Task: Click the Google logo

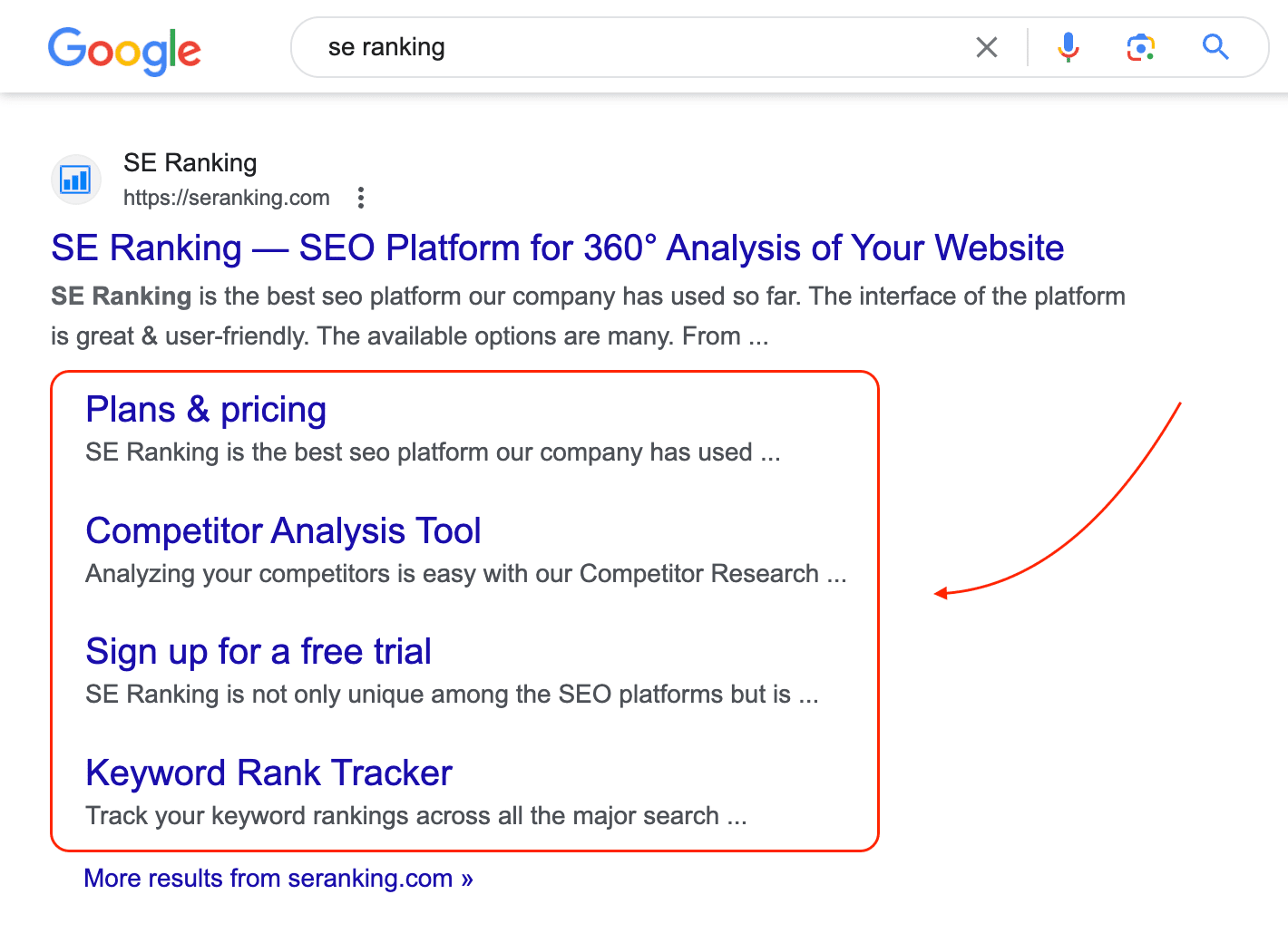Action: coord(124,50)
